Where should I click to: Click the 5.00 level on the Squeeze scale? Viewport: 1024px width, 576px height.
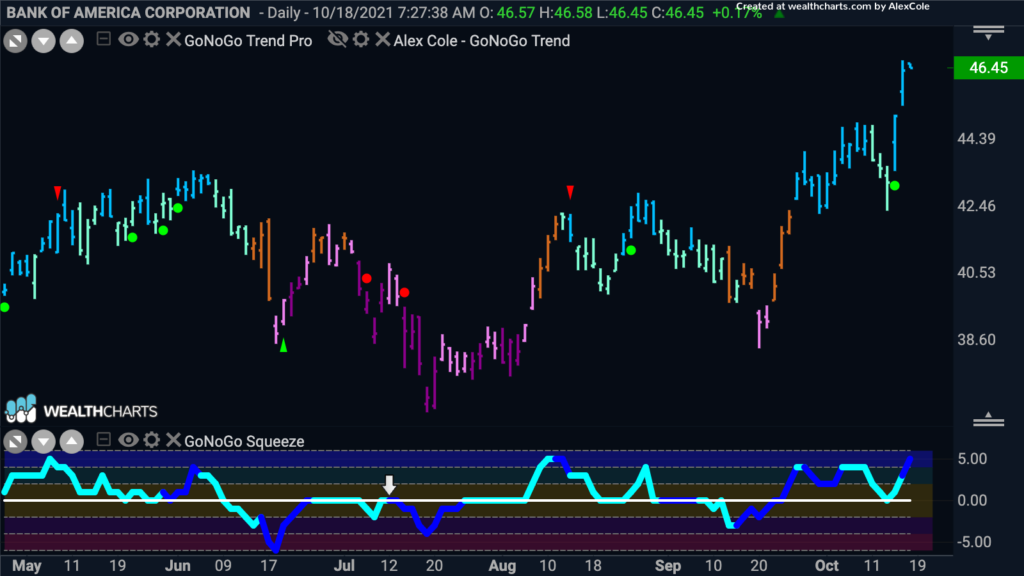pos(972,459)
